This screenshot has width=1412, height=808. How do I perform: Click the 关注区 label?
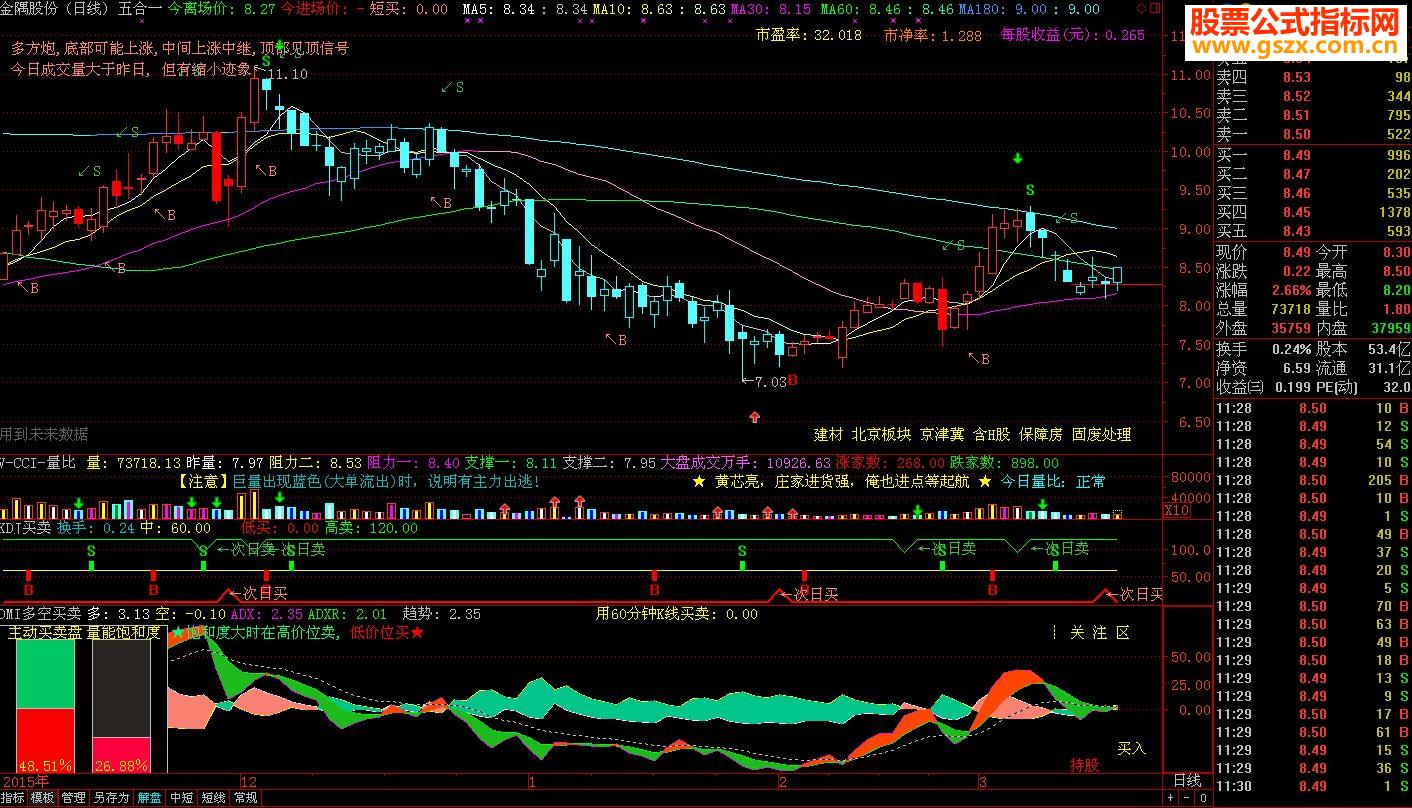point(1100,632)
